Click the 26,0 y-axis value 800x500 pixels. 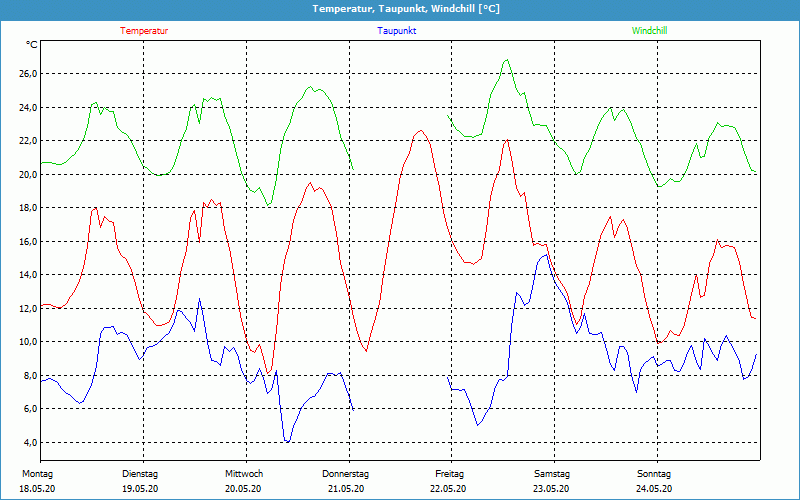pyautogui.click(x=28, y=73)
